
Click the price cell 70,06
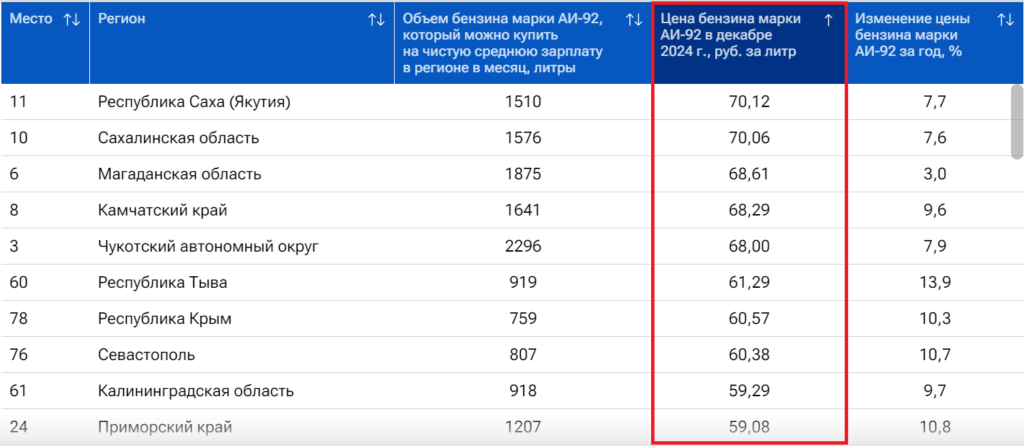click(x=749, y=138)
